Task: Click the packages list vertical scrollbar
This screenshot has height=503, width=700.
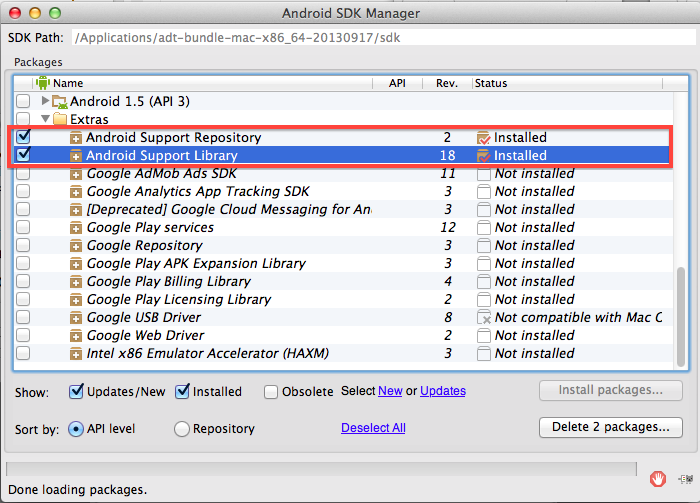Action: [681, 316]
